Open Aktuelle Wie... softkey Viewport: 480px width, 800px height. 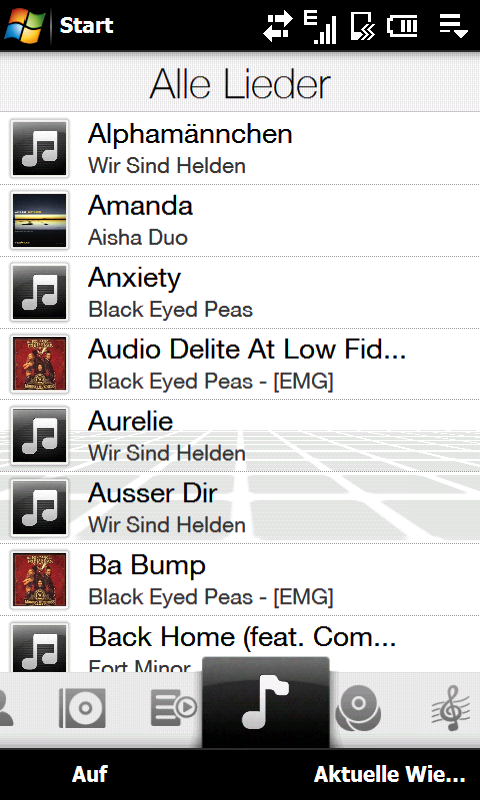390,774
